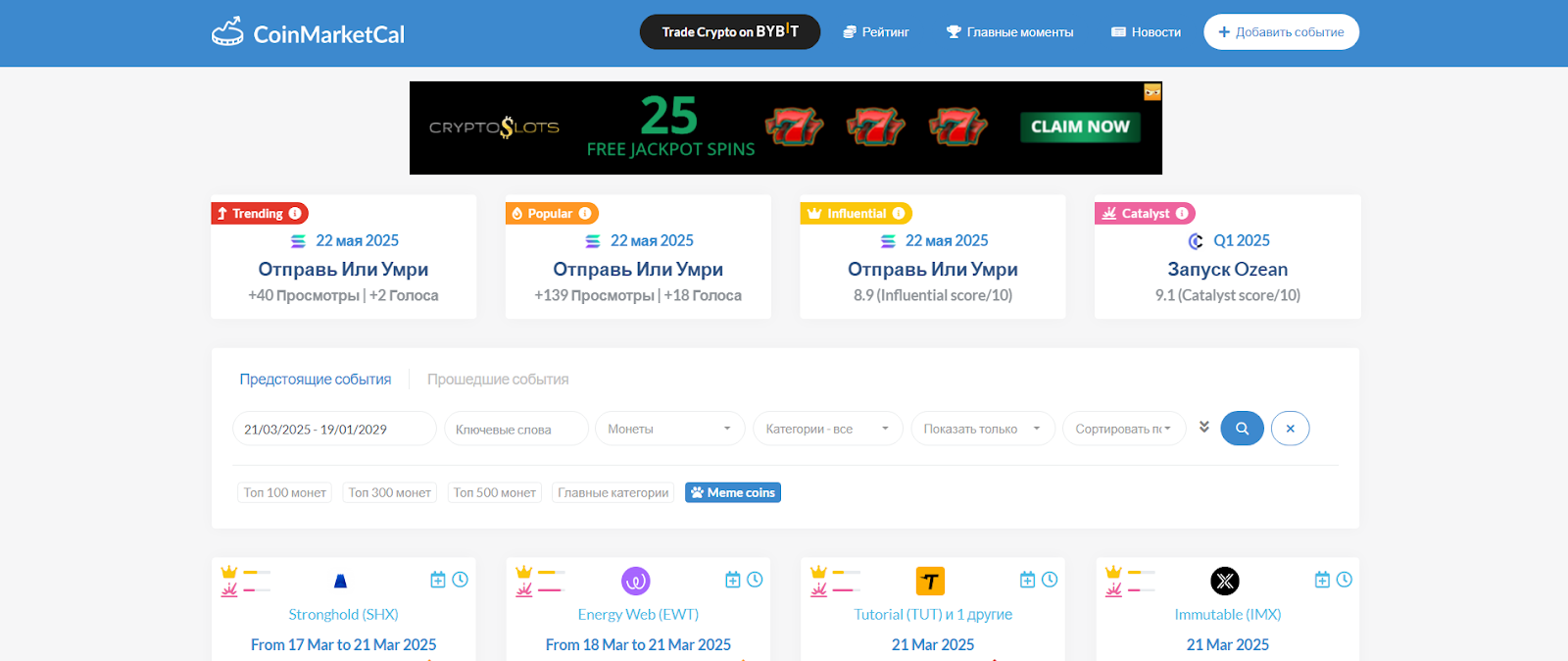Open Отправь Или Умри in Popular card
The width and height of the screenshot is (1568, 661).
click(638, 269)
